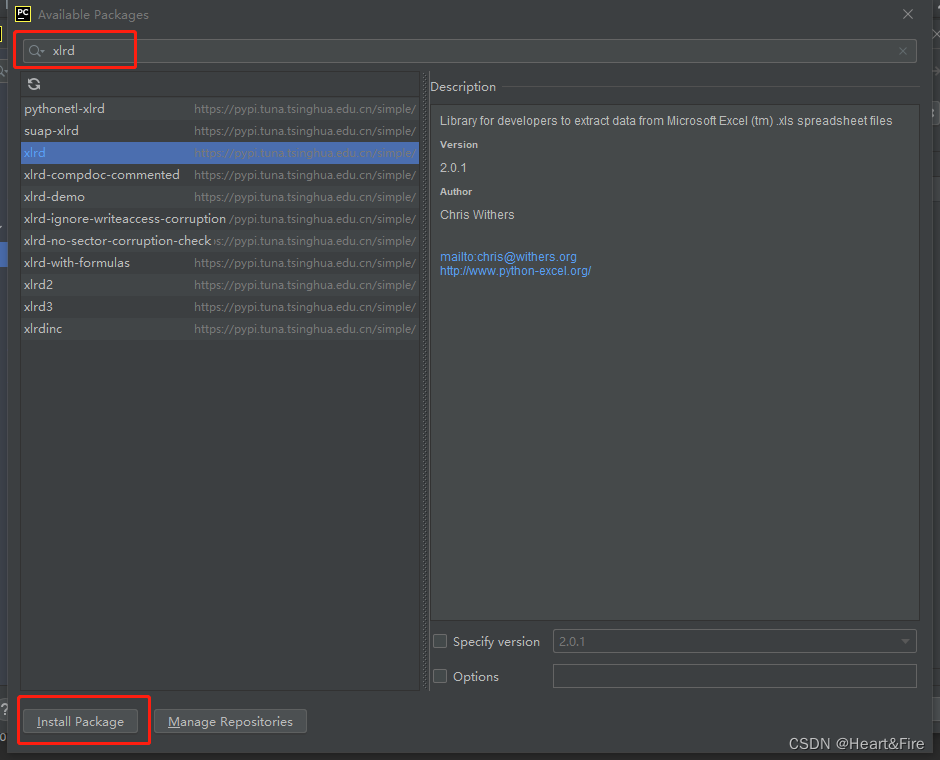Click the author name Chris Withers
The image size is (940, 760).
click(x=477, y=215)
